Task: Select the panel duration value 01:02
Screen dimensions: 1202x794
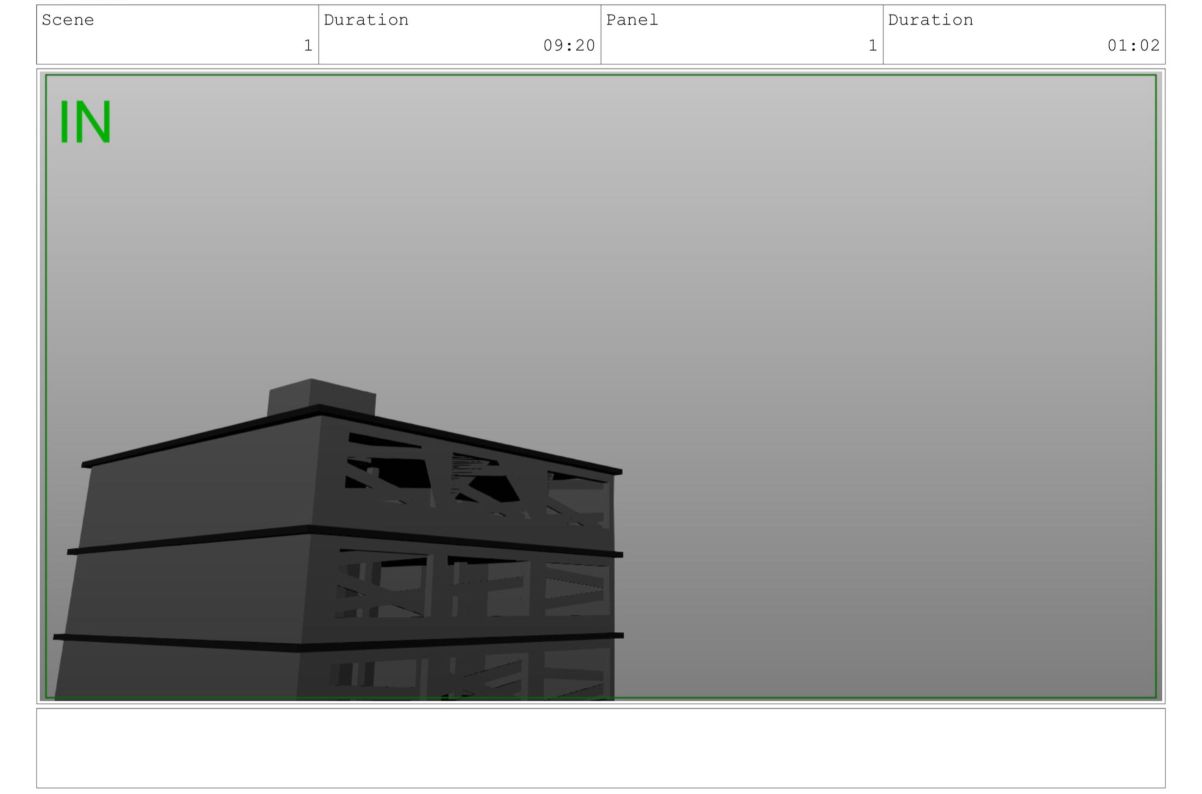Action: [x=1133, y=46]
